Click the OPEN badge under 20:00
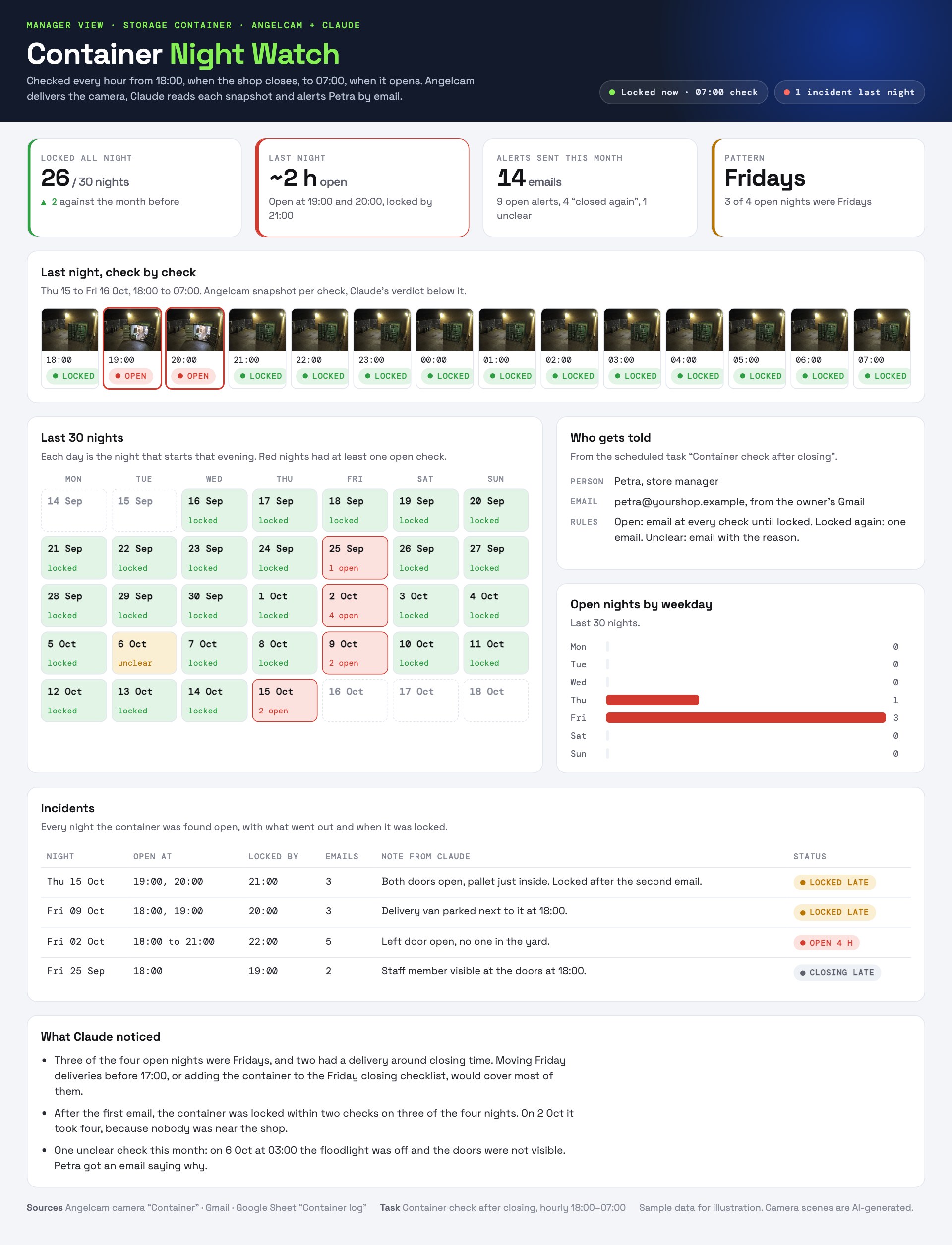Viewport: 952px width, 1245px height. pyautogui.click(x=193, y=376)
